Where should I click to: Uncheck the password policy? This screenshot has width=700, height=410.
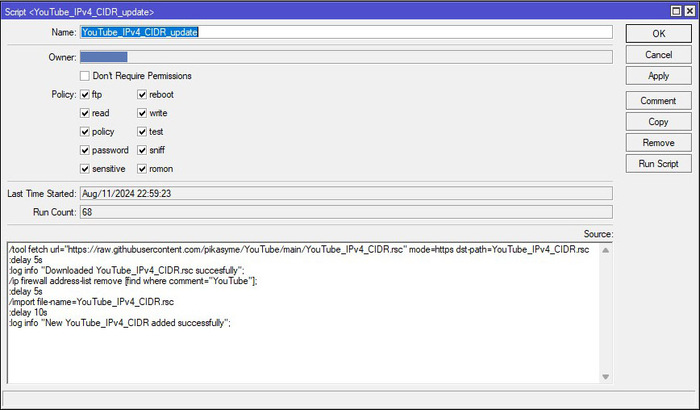(85, 150)
